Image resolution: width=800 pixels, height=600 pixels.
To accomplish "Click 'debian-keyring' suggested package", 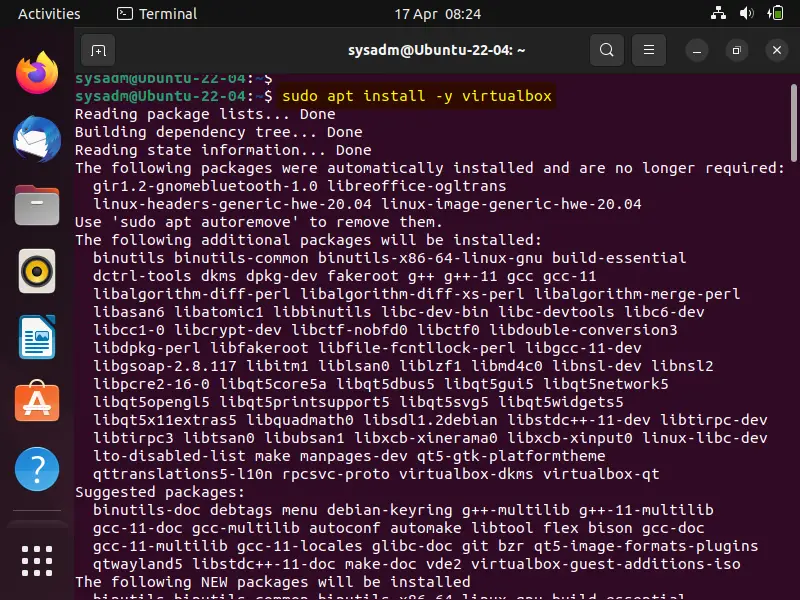I will [x=390, y=510].
